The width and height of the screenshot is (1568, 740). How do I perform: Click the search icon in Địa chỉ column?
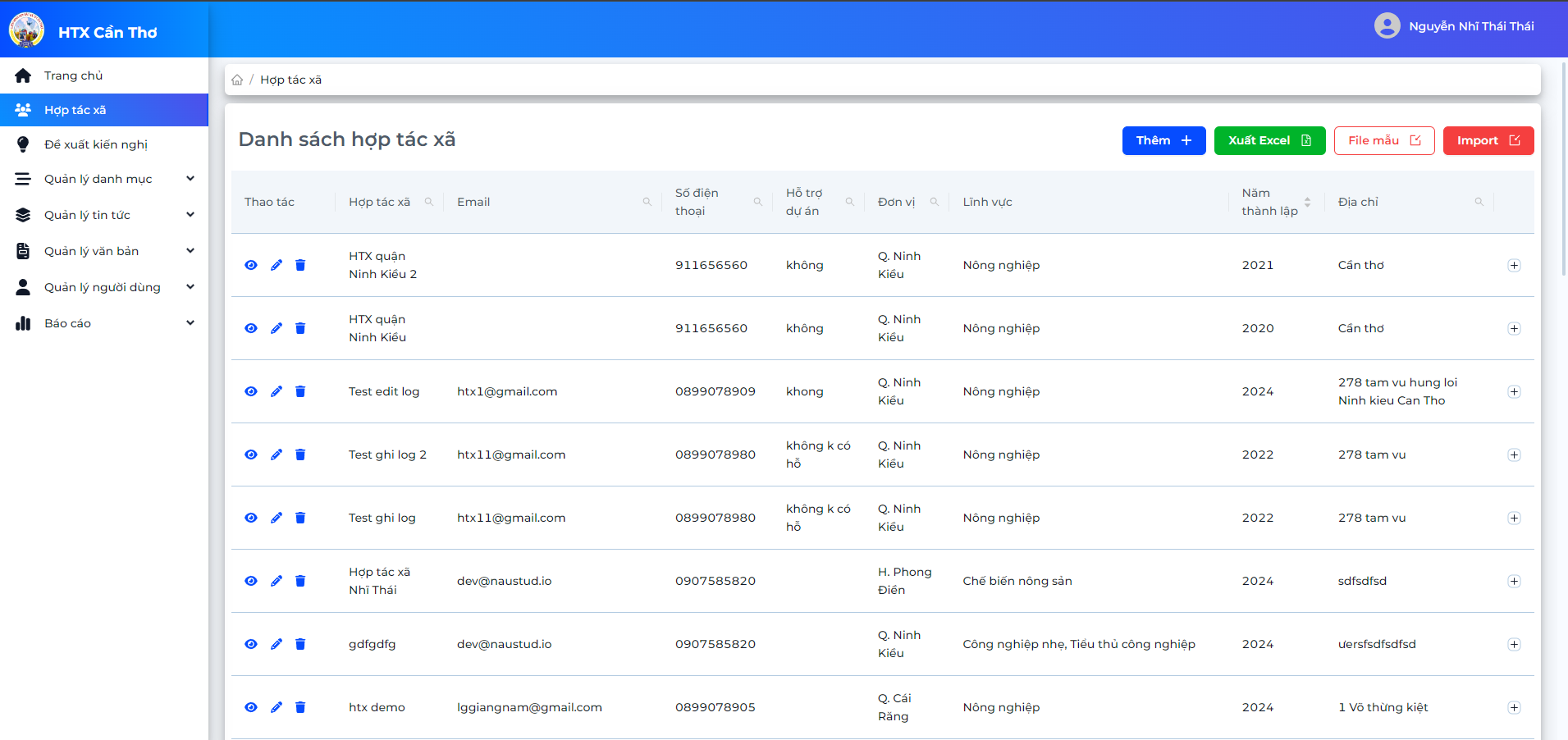pyautogui.click(x=1479, y=202)
